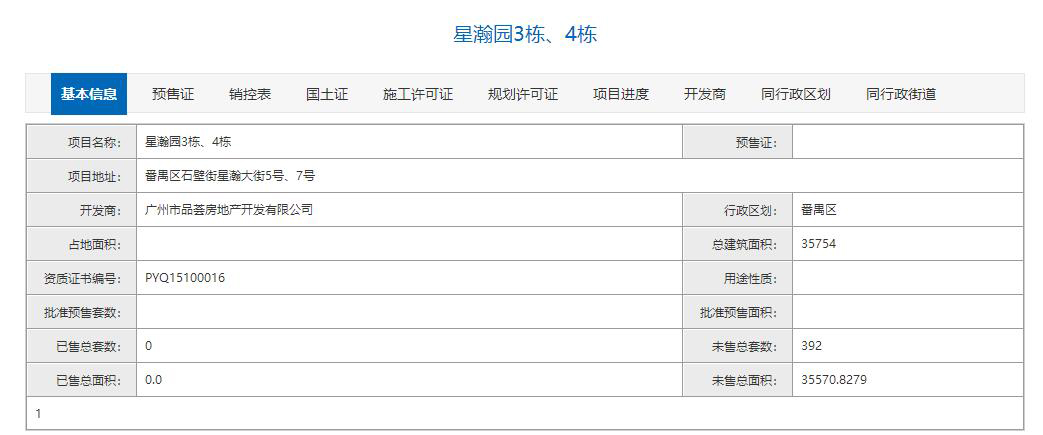Screen dimensions: 1043x435
Task: Open the 国土证 tab
Action: (x=327, y=94)
